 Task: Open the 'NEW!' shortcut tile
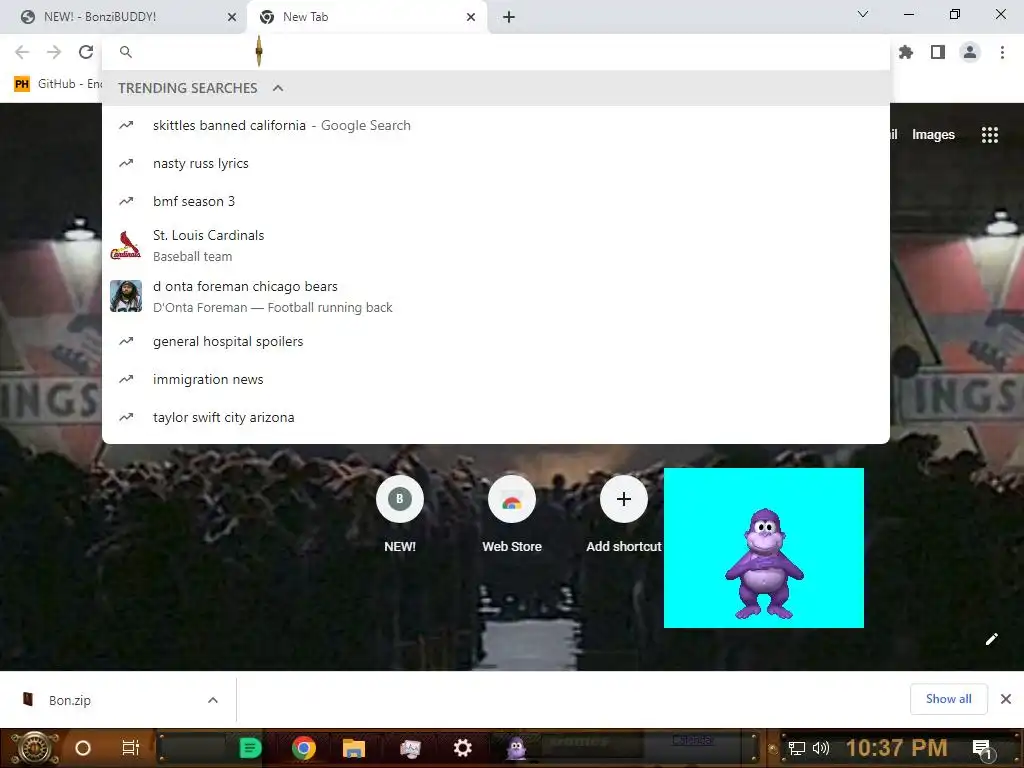(400, 515)
